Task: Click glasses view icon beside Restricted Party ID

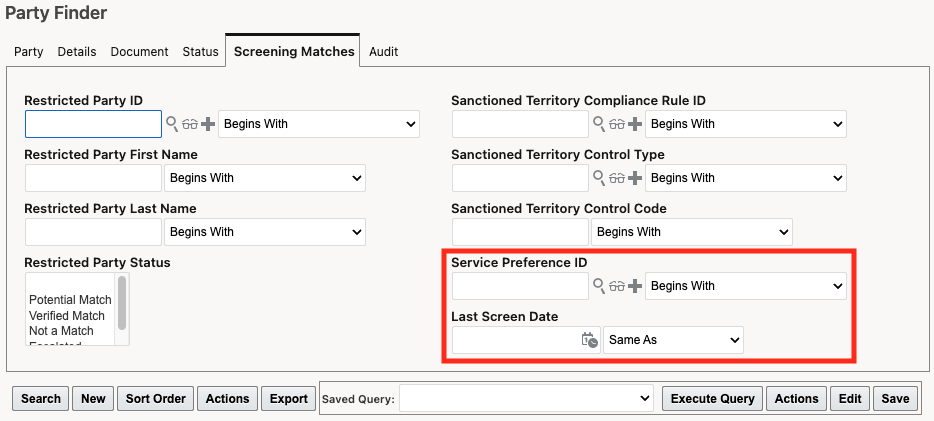Action: pyautogui.click(x=190, y=124)
